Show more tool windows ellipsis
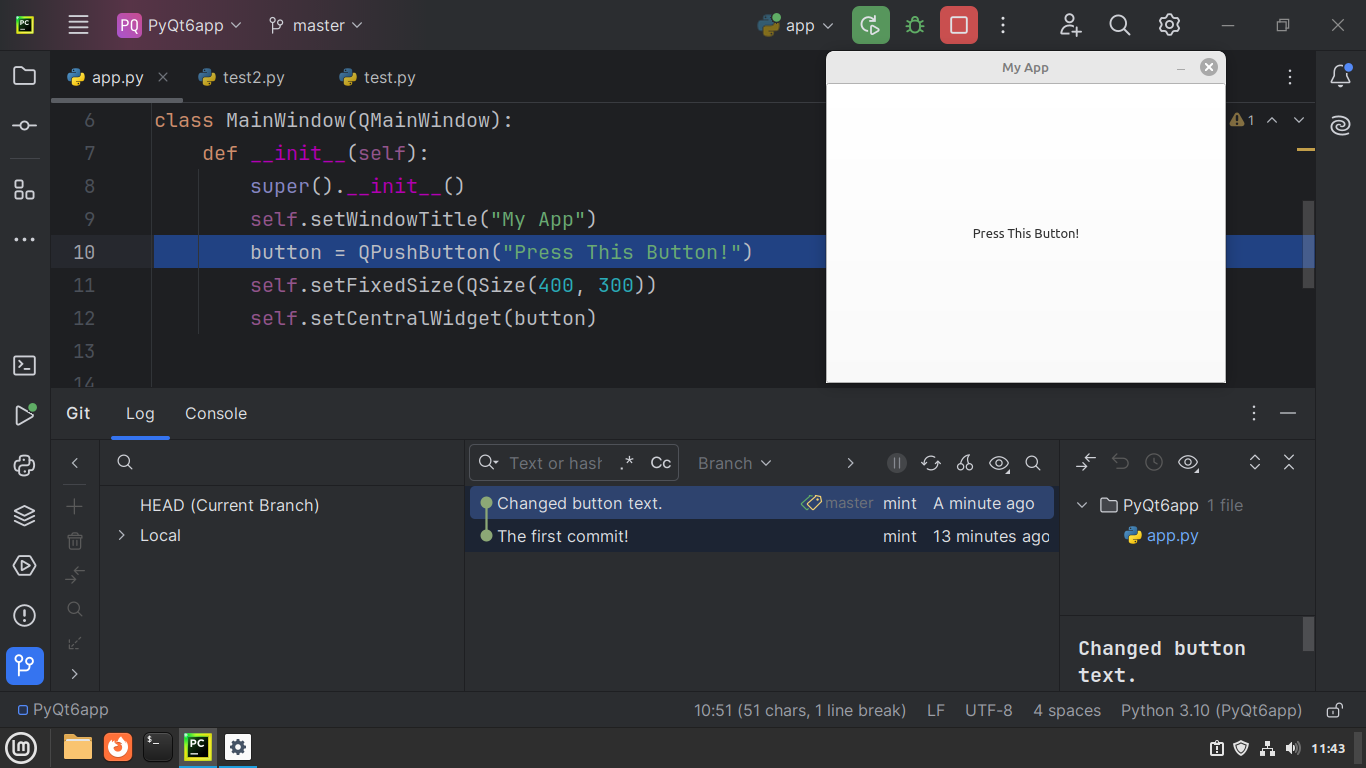This screenshot has height=768, width=1366. click(25, 240)
